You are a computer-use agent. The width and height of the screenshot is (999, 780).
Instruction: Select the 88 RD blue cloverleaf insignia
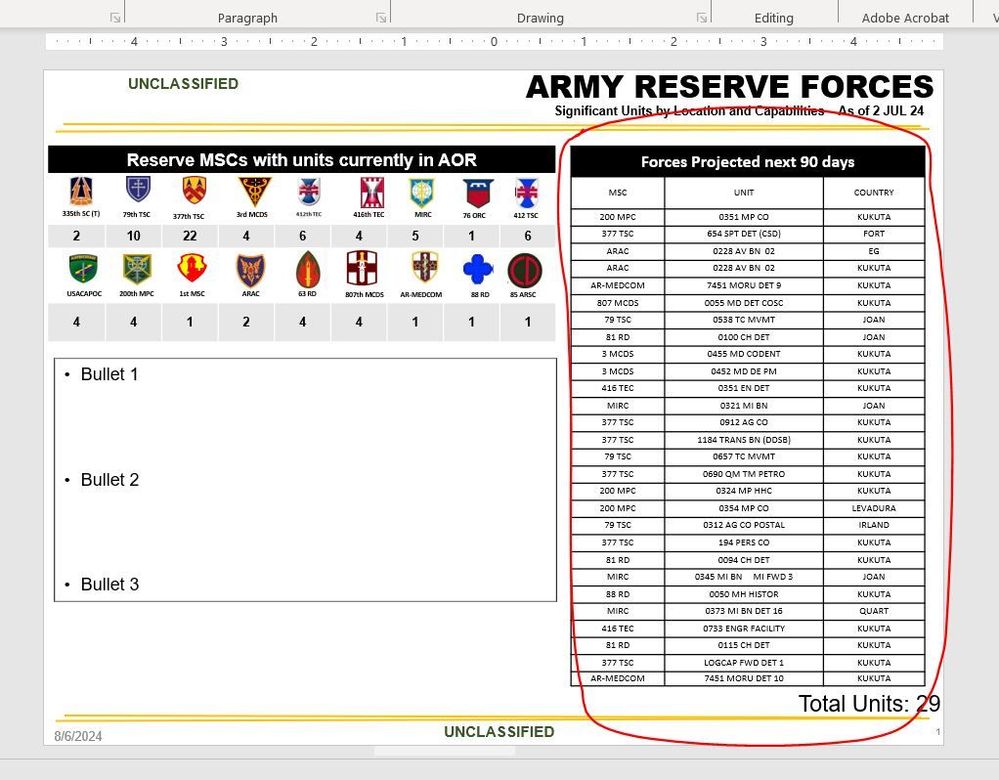[478, 269]
